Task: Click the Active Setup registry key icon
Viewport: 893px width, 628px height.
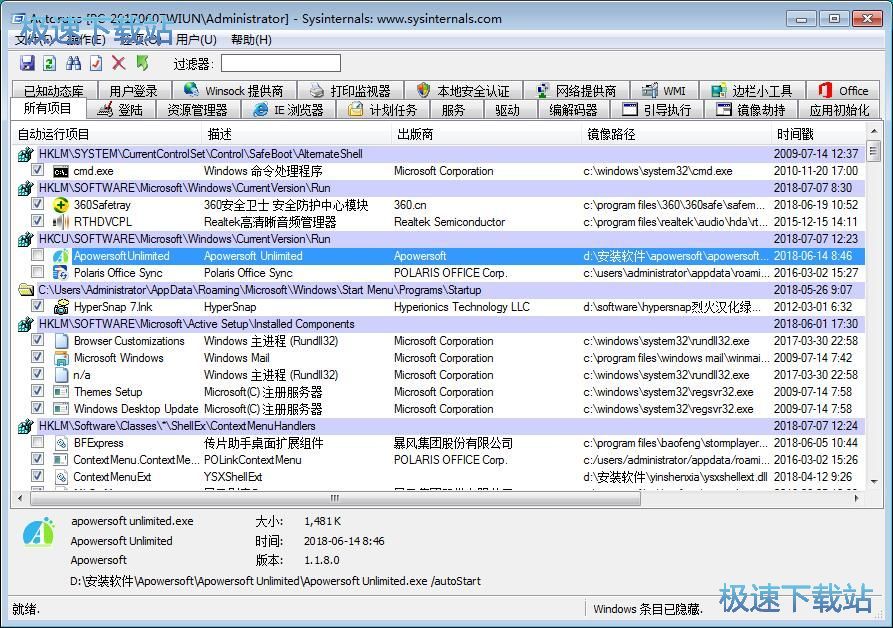Action: 26,324
